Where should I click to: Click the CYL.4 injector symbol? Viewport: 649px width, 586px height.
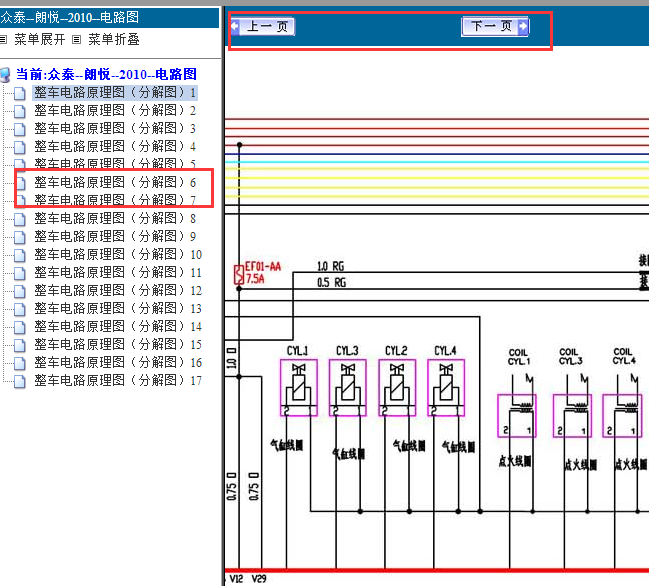point(446,388)
